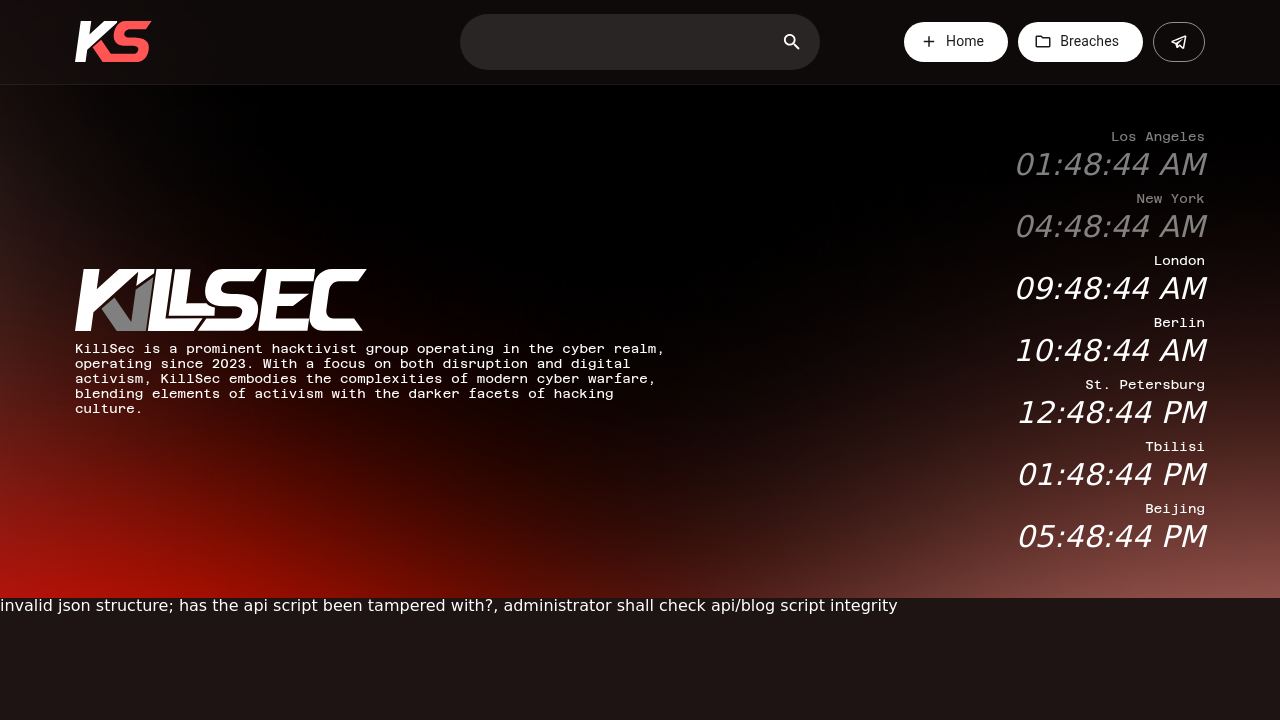The height and width of the screenshot is (720, 1280).
Task: Select the Beijing city label
Action: 1175,509
